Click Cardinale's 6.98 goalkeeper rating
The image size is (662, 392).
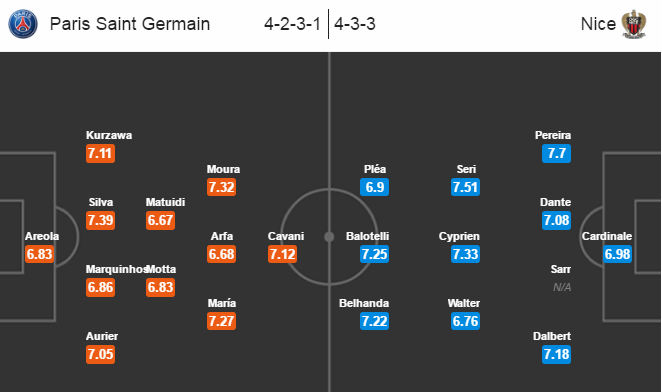617,254
